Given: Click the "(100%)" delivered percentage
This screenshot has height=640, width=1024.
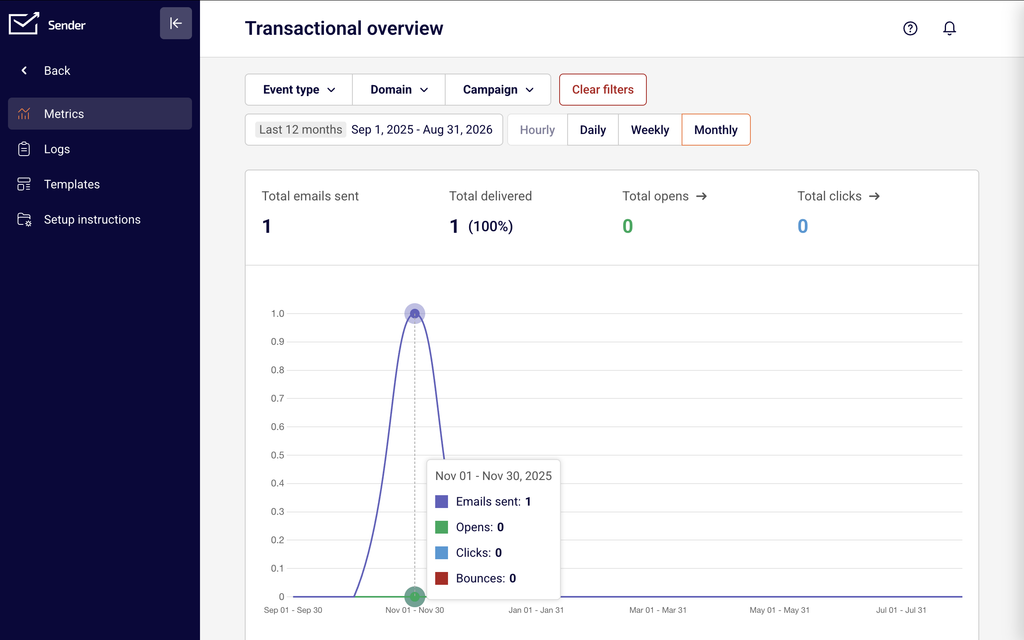Looking at the screenshot, I should pos(490,227).
